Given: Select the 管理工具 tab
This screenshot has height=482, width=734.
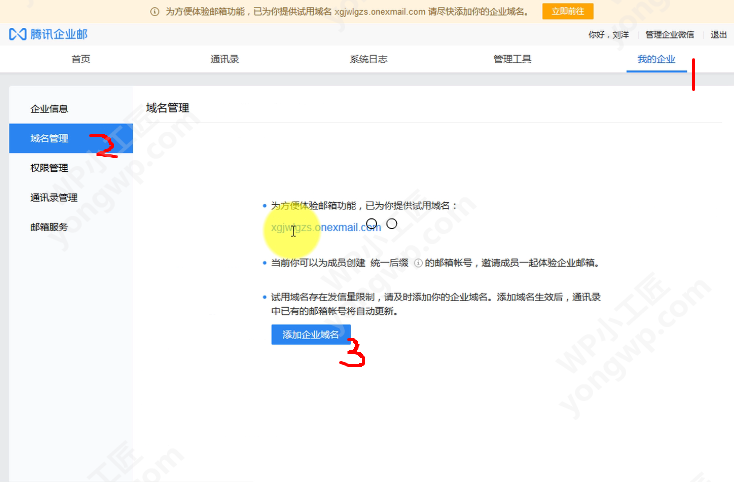Looking at the screenshot, I should pos(512,59).
